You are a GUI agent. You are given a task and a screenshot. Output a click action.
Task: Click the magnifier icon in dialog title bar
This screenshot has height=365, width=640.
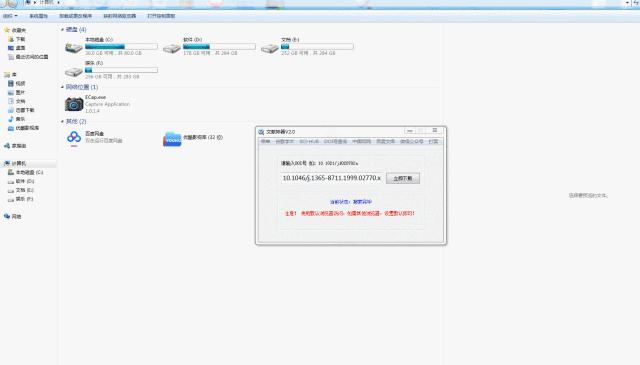[x=261, y=132]
